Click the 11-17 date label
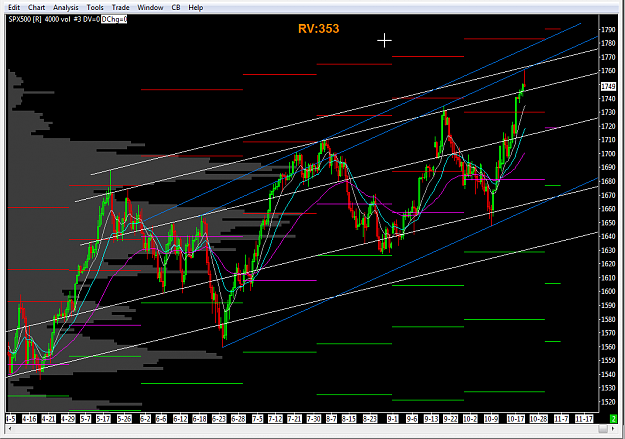 pyautogui.click(x=584, y=419)
